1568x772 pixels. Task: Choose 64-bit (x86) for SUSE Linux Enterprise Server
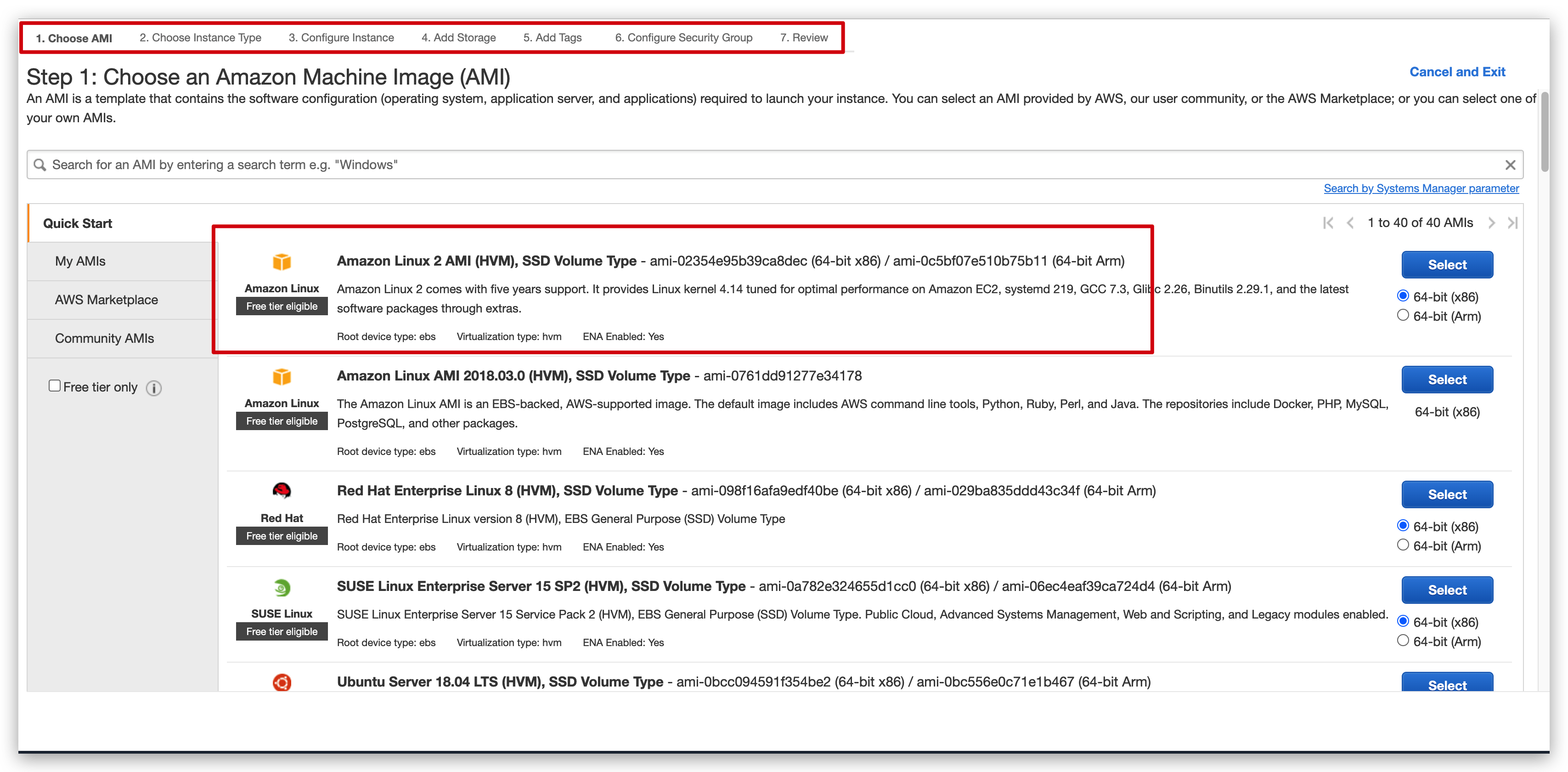pos(1403,621)
